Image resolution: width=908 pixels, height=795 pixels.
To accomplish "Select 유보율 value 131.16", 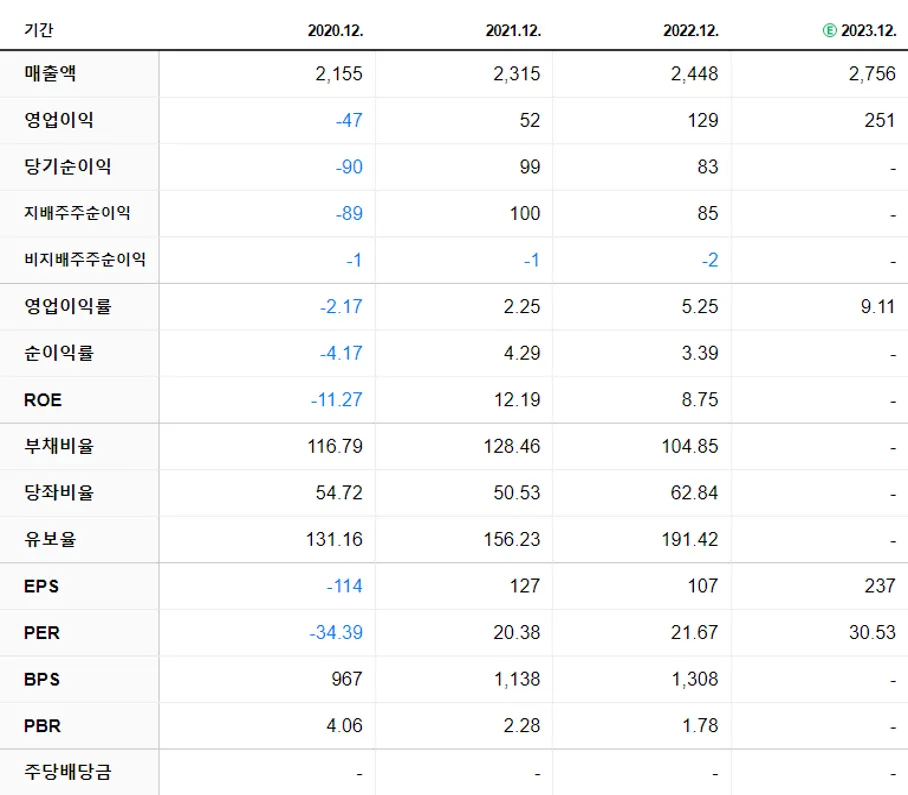I will (334, 540).
